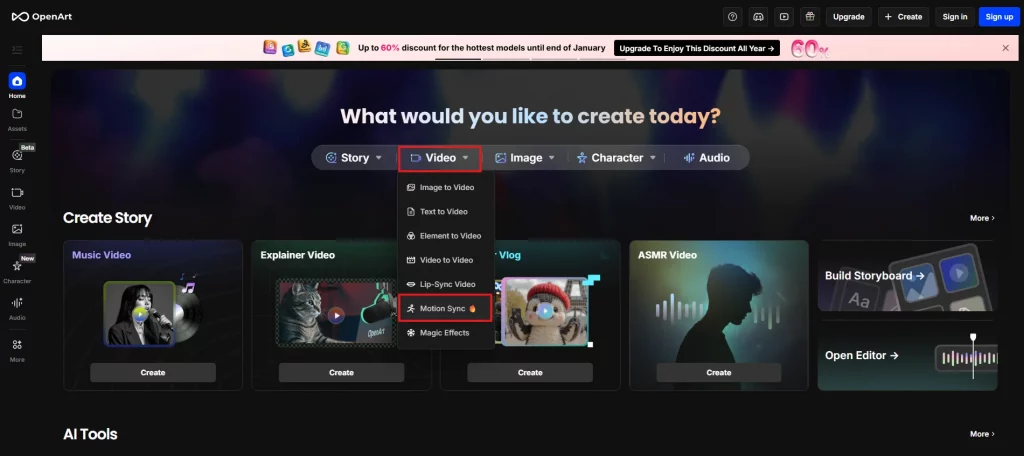1024x456 pixels.
Task: Expand the Character dropdown
Action: tap(616, 157)
